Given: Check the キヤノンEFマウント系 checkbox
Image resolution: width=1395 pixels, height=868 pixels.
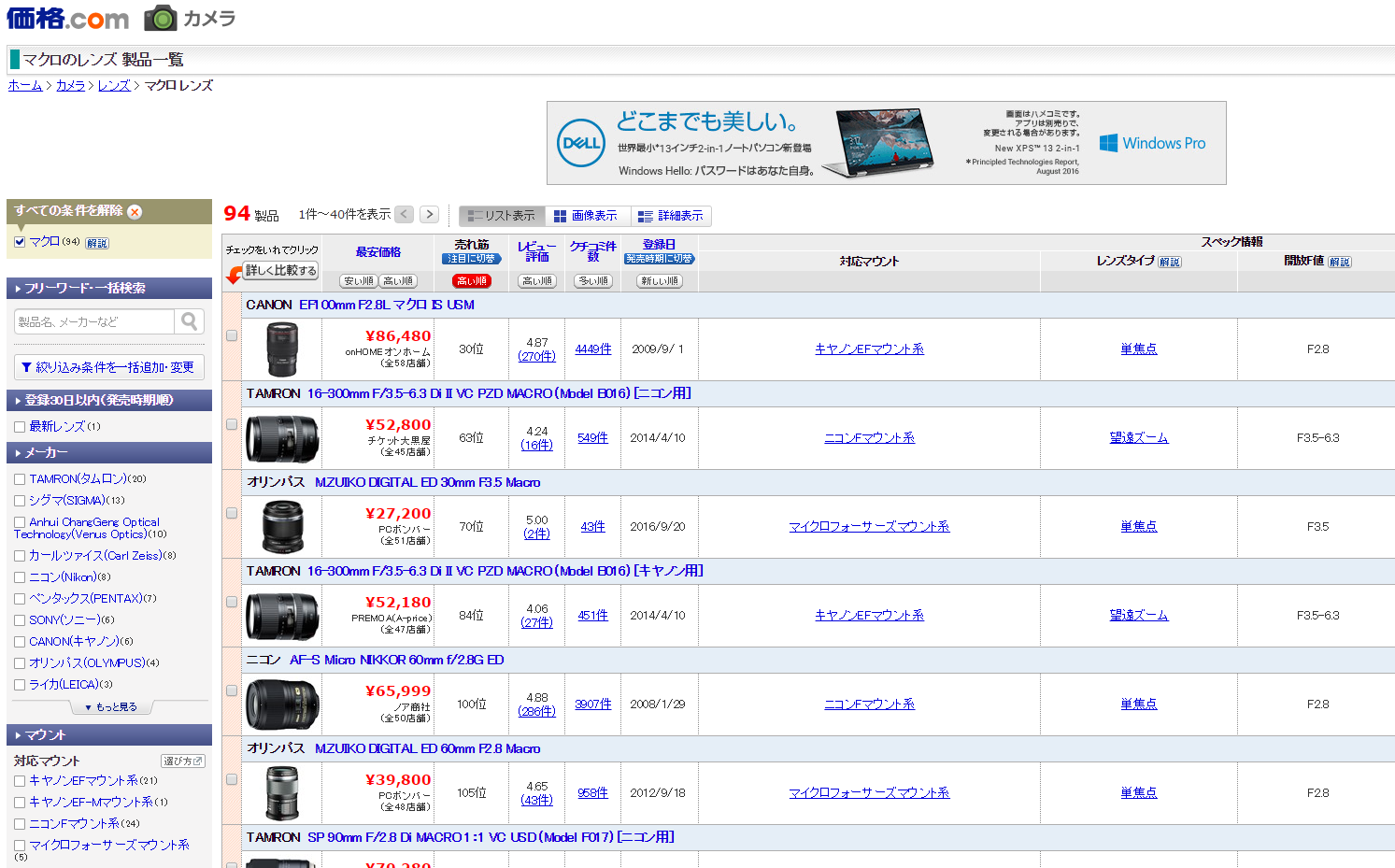Looking at the screenshot, I should pyautogui.click(x=20, y=781).
